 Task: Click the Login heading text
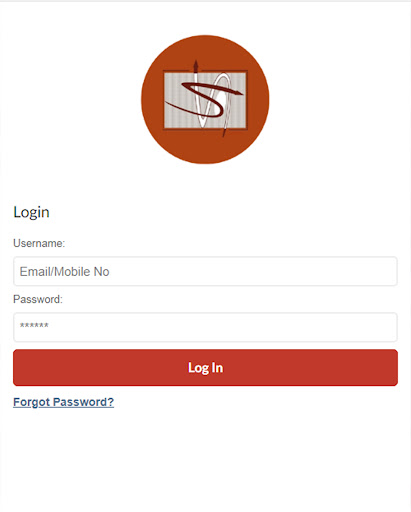tap(31, 212)
